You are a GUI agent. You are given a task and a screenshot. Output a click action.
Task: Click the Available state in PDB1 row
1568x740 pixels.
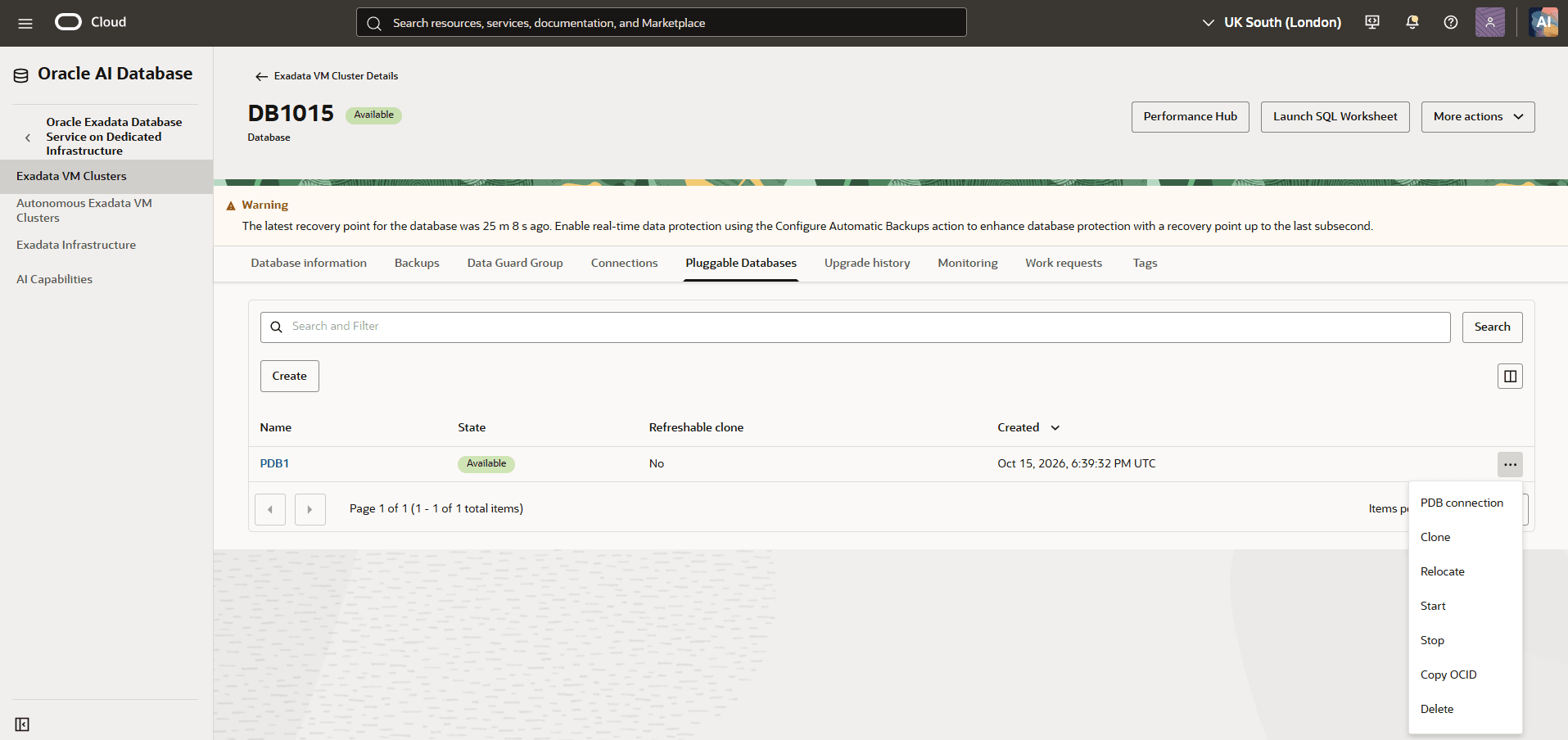(x=486, y=464)
